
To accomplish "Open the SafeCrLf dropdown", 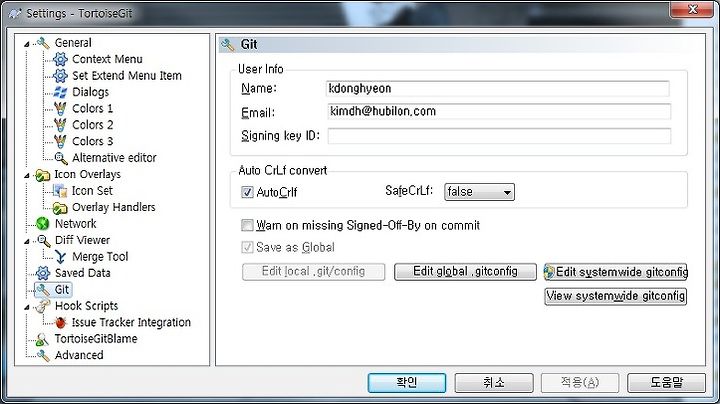I will tap(479, 192).
